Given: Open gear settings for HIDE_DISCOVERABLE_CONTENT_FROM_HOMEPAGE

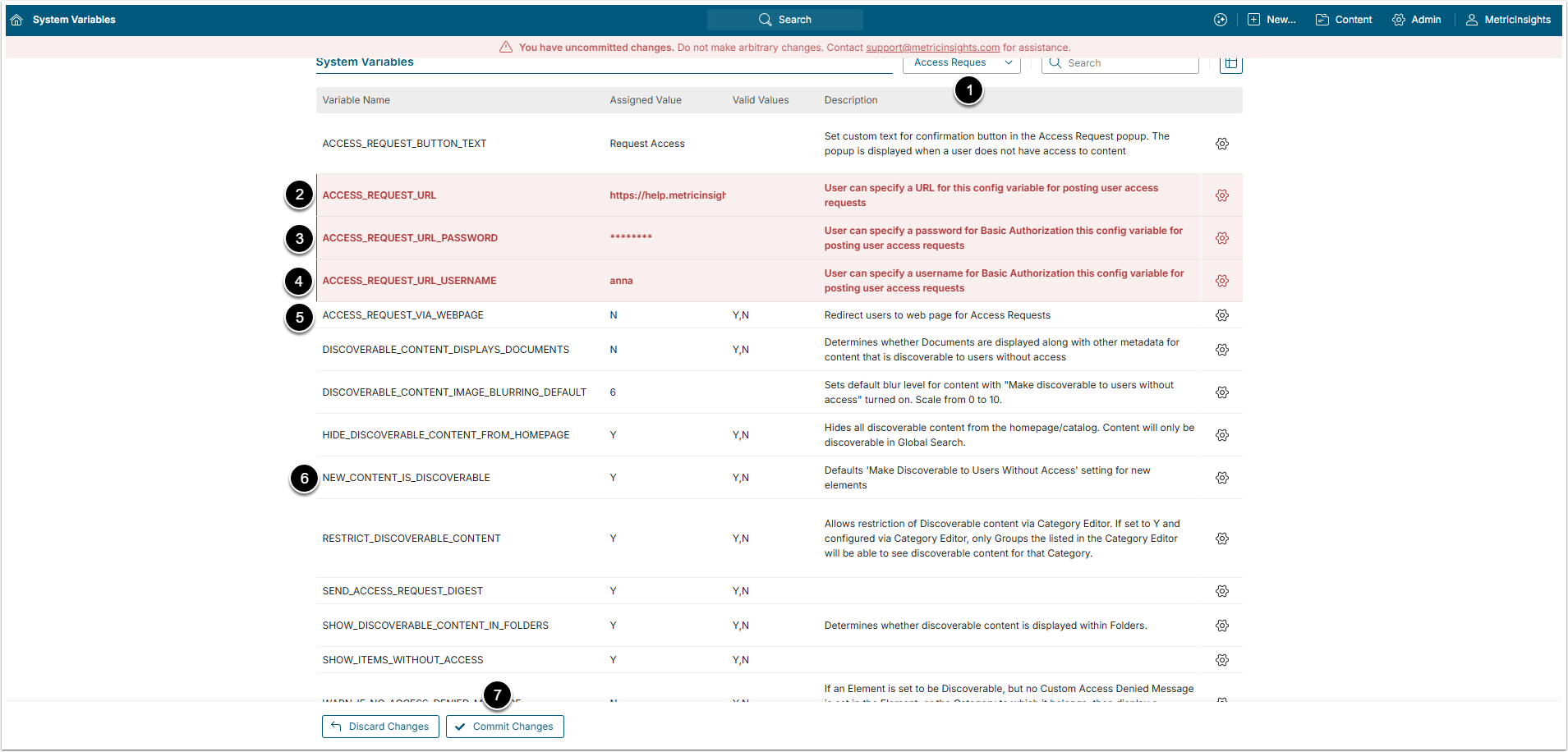Looking at the screenshot, I should pos(1221,435).
